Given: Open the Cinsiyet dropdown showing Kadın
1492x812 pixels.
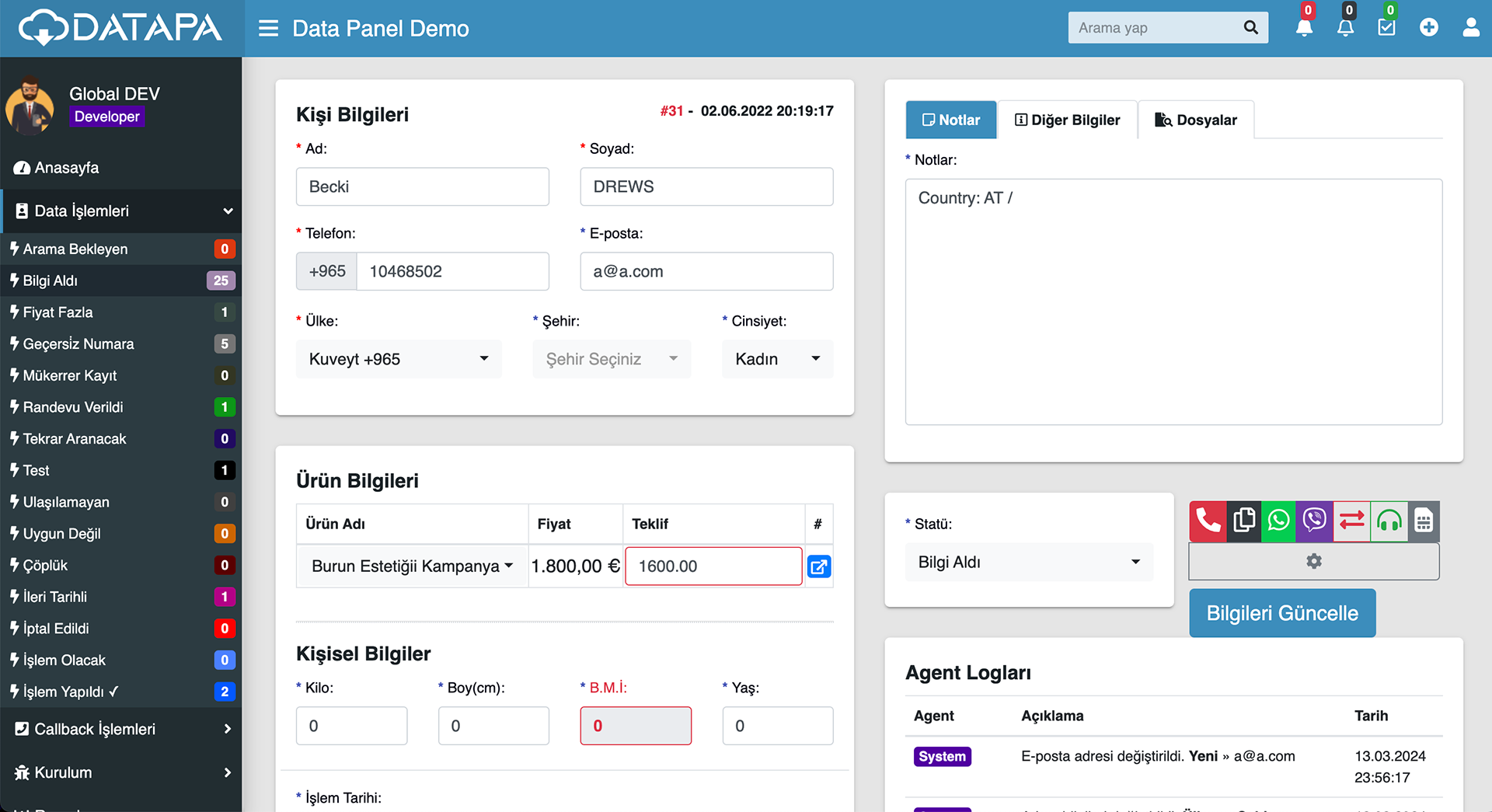Looking at the screenshot, I should 777,359.
